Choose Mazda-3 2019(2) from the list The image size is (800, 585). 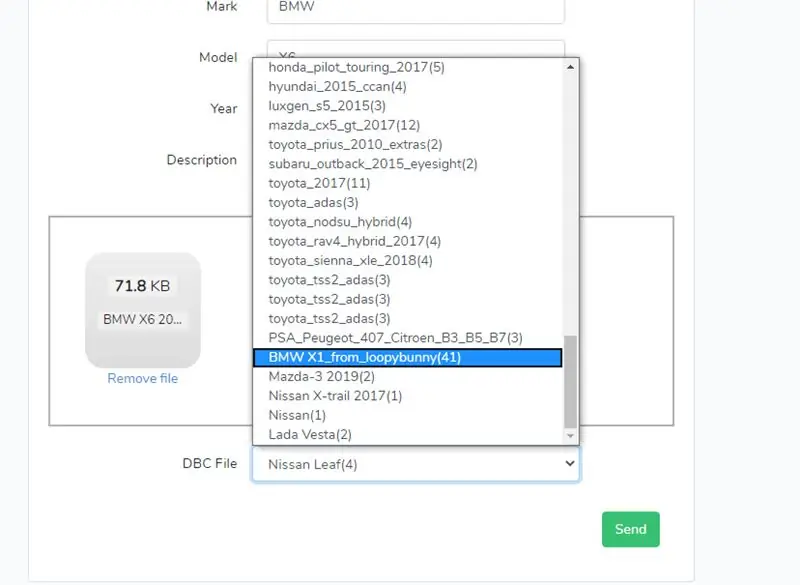pyautogui.click(x=408, y=377)
